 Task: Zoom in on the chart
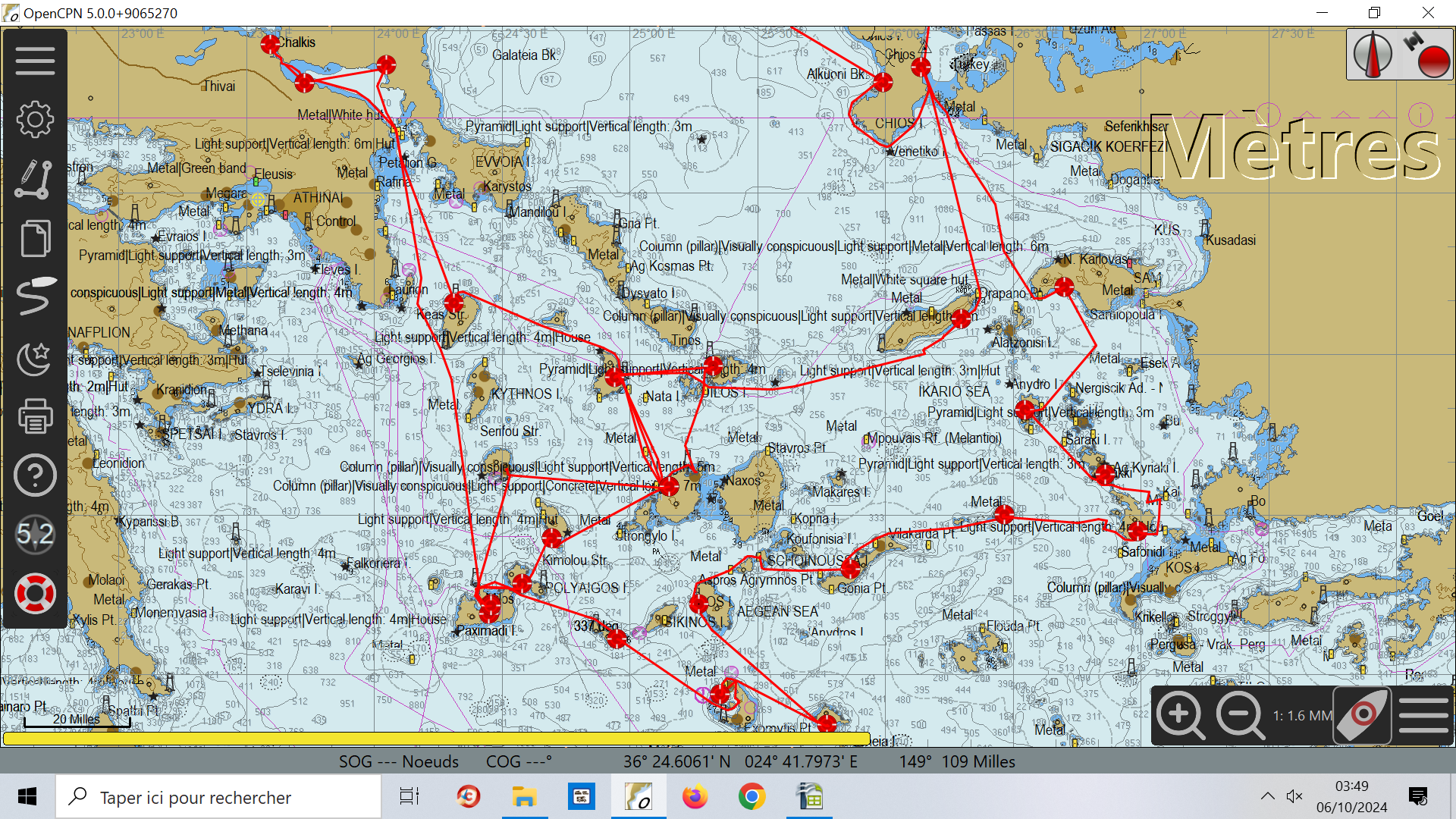click(1180, 715)
